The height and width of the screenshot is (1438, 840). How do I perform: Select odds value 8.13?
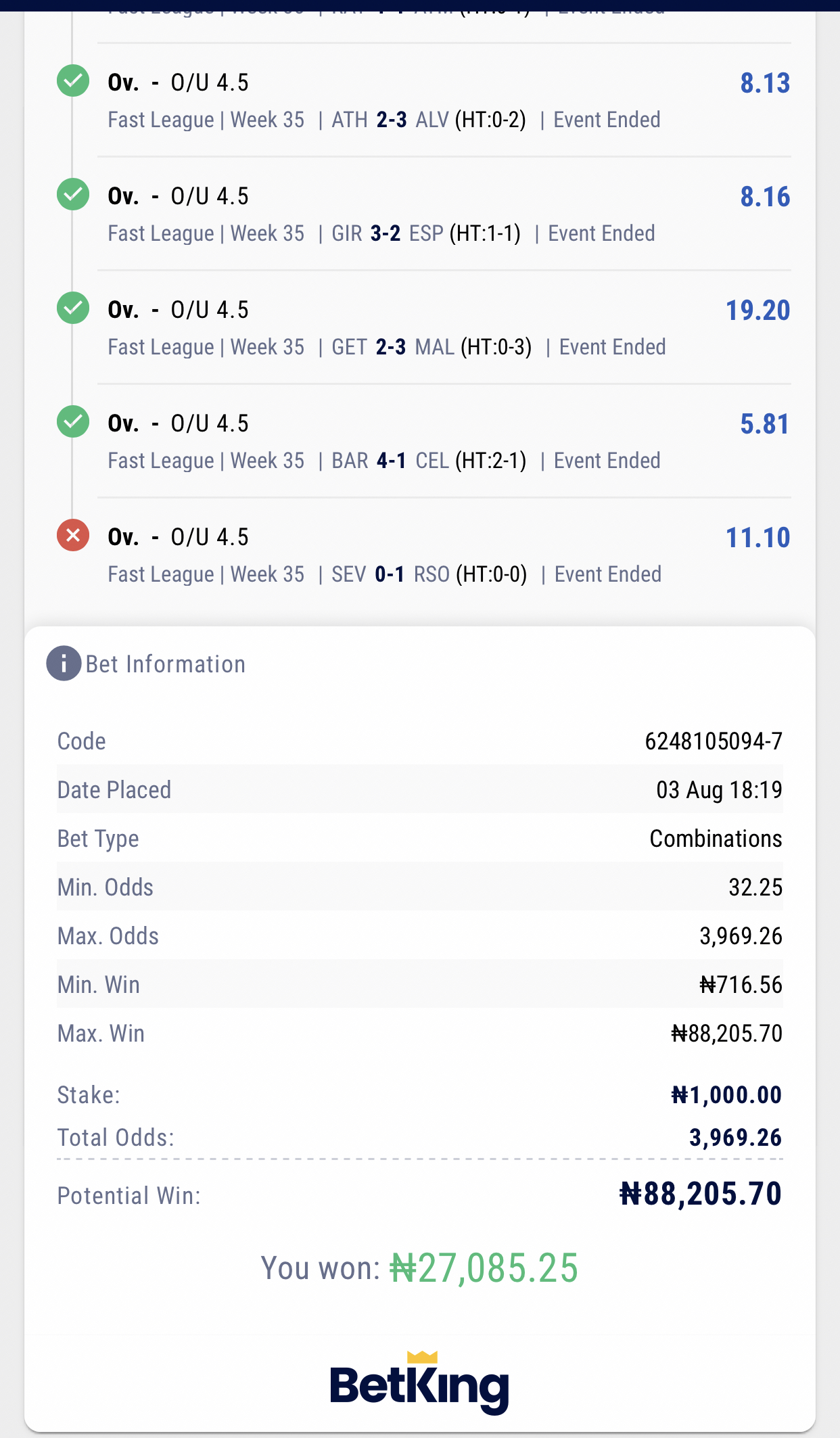[765, 83]
